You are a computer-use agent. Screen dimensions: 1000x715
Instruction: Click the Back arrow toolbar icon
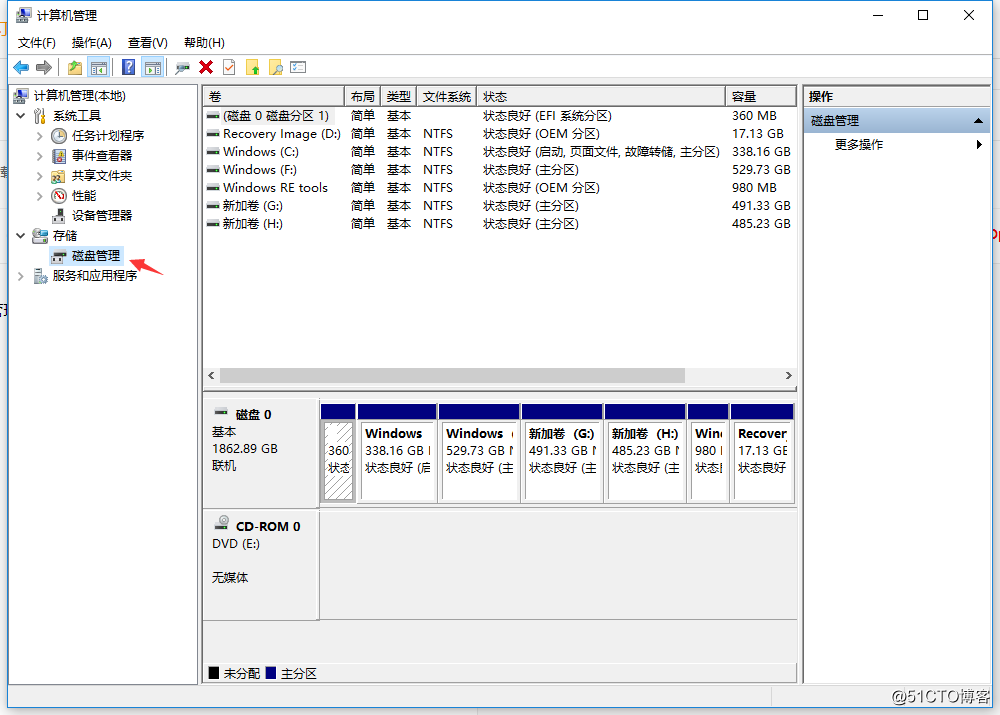(21, 67)
